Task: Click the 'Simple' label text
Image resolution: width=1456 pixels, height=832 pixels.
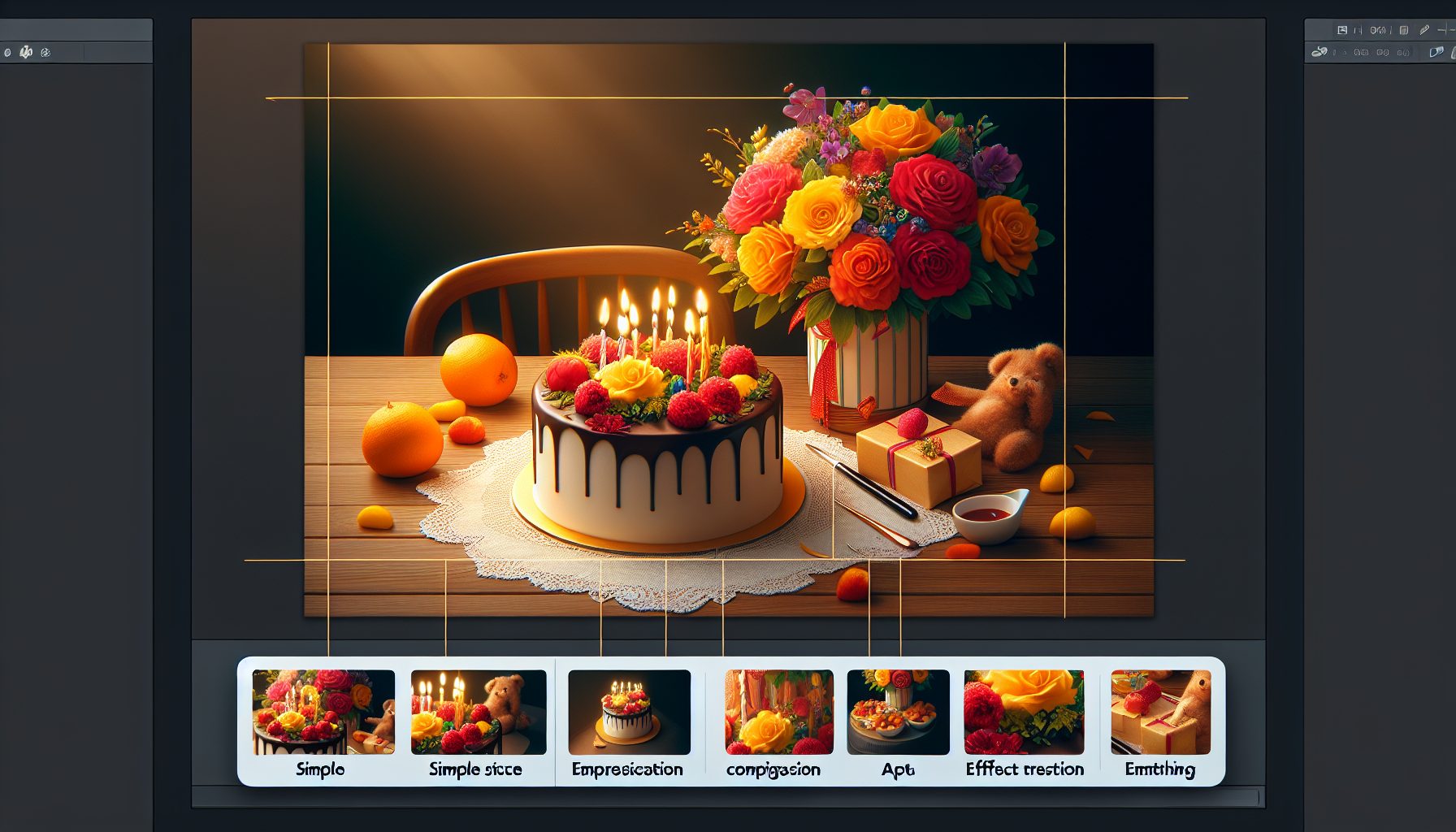Action: [320, 769]
